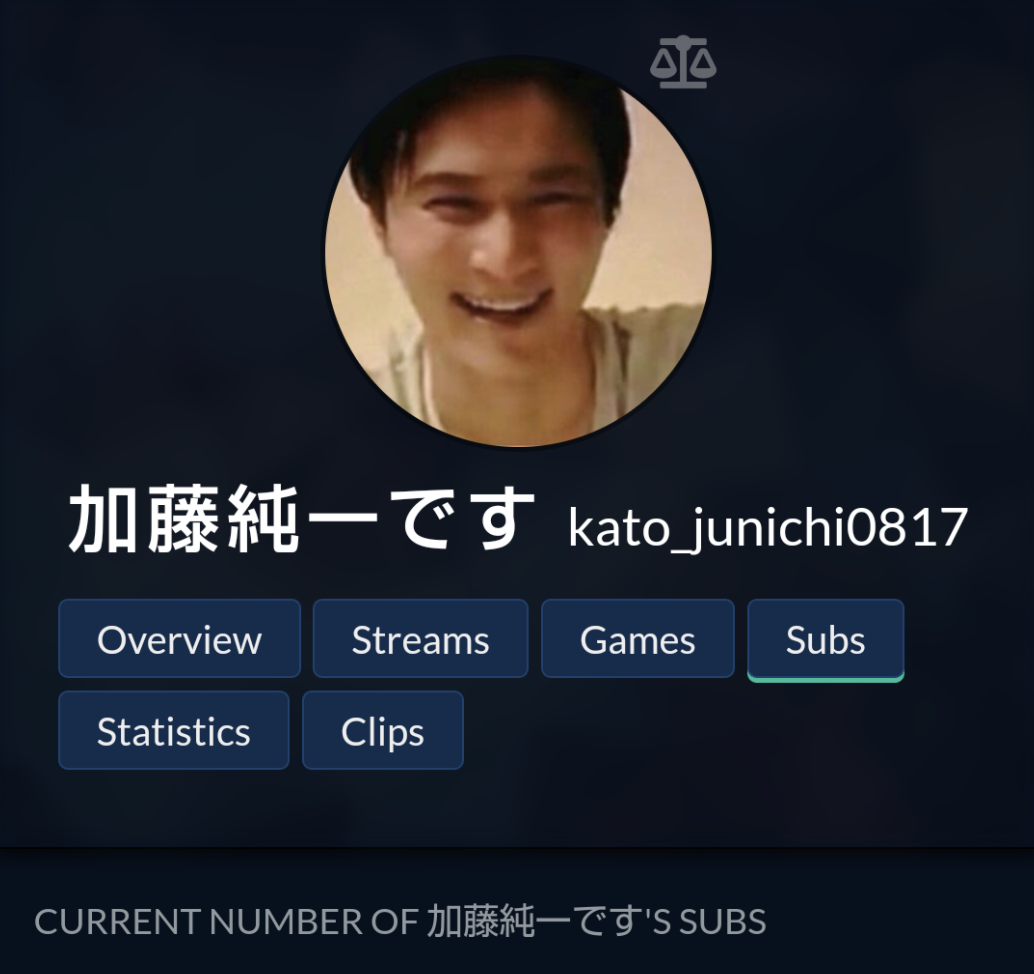Open the Statistics tab
This screenshot has height=974, width=1034.
tap(174, 730)
